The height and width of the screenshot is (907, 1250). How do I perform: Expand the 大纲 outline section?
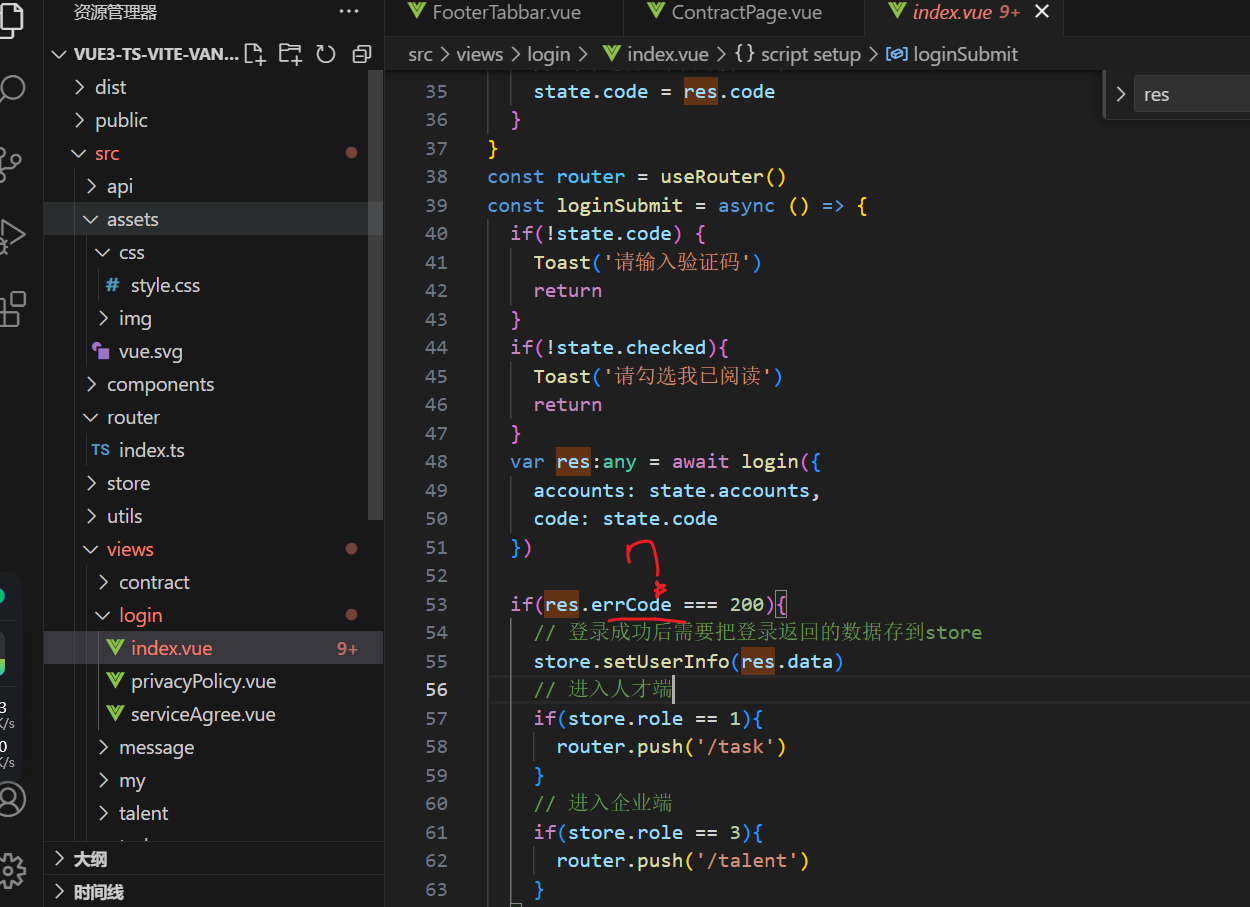pyautogui.click(x=90, y=859)
